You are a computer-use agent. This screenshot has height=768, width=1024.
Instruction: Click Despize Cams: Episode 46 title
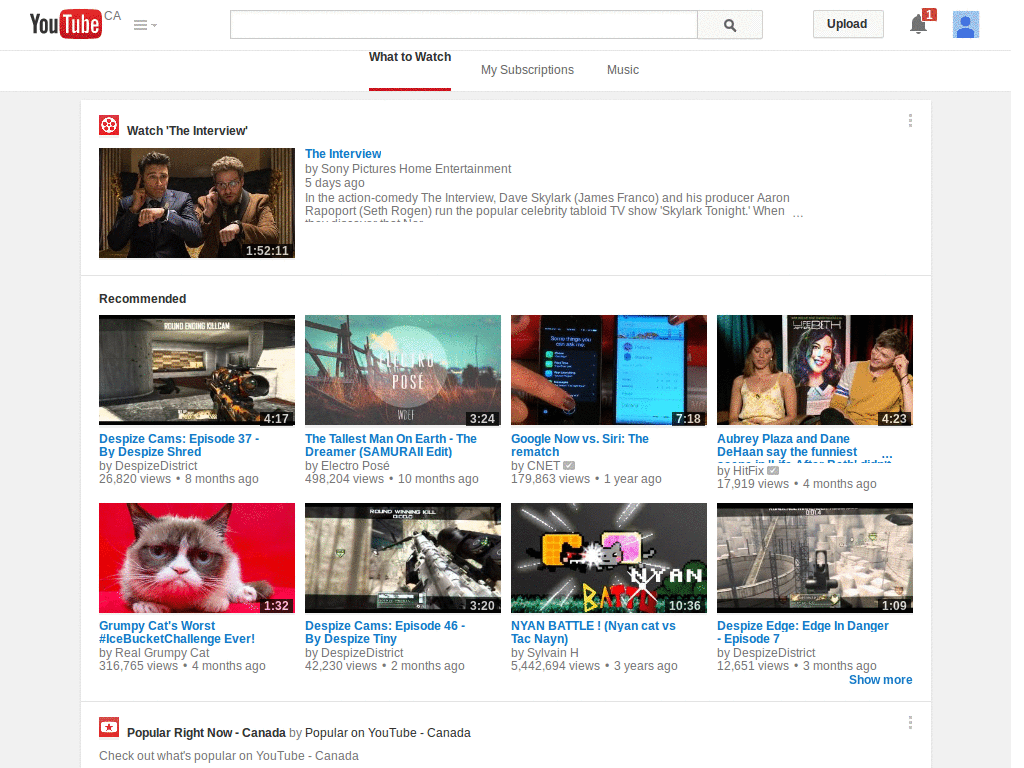385,632
